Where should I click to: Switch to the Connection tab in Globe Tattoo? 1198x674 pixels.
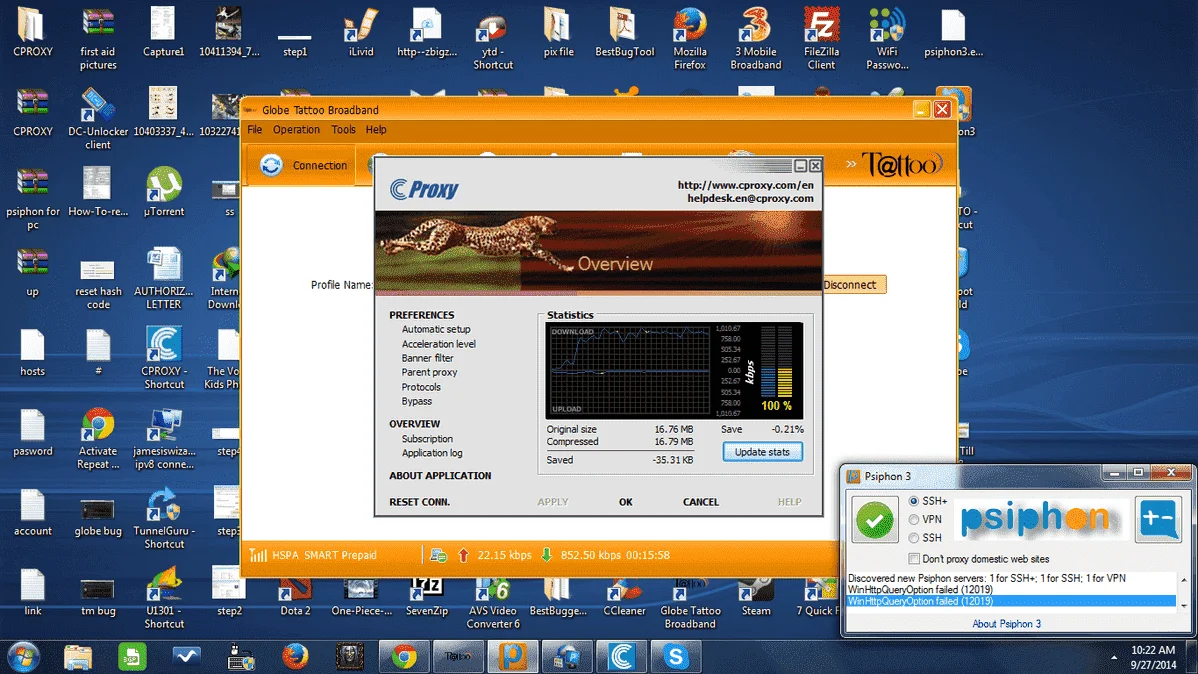pyautogui.click(x=303, y=165)
